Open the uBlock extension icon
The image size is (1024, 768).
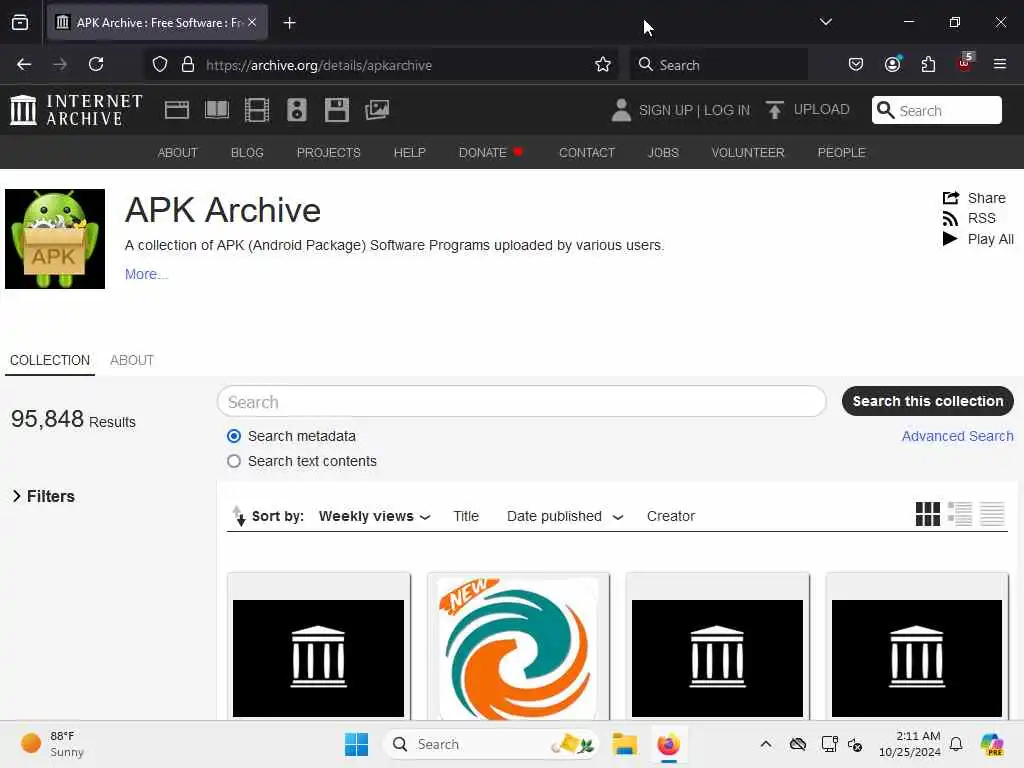(x=965, y=63)
